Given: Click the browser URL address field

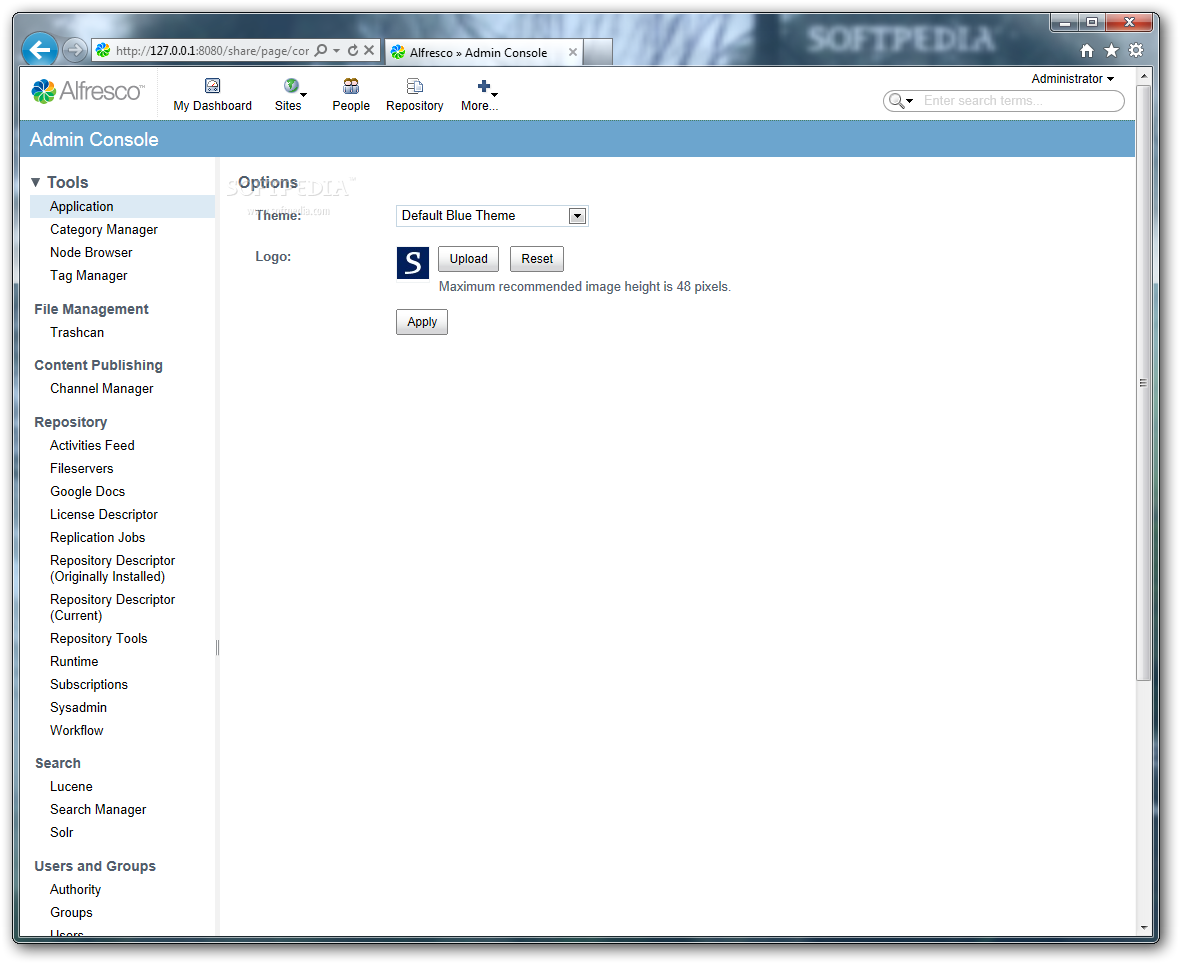Looking at the screenshot, I should tap(212, 50).
